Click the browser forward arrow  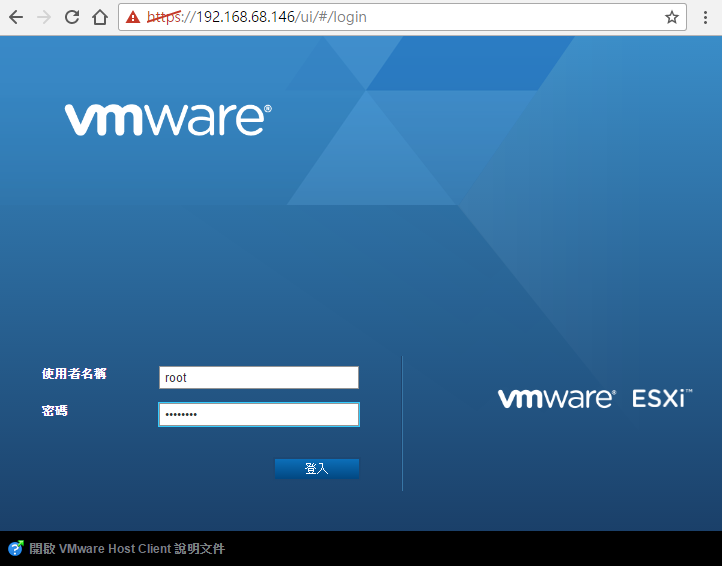tap(44, 18)
